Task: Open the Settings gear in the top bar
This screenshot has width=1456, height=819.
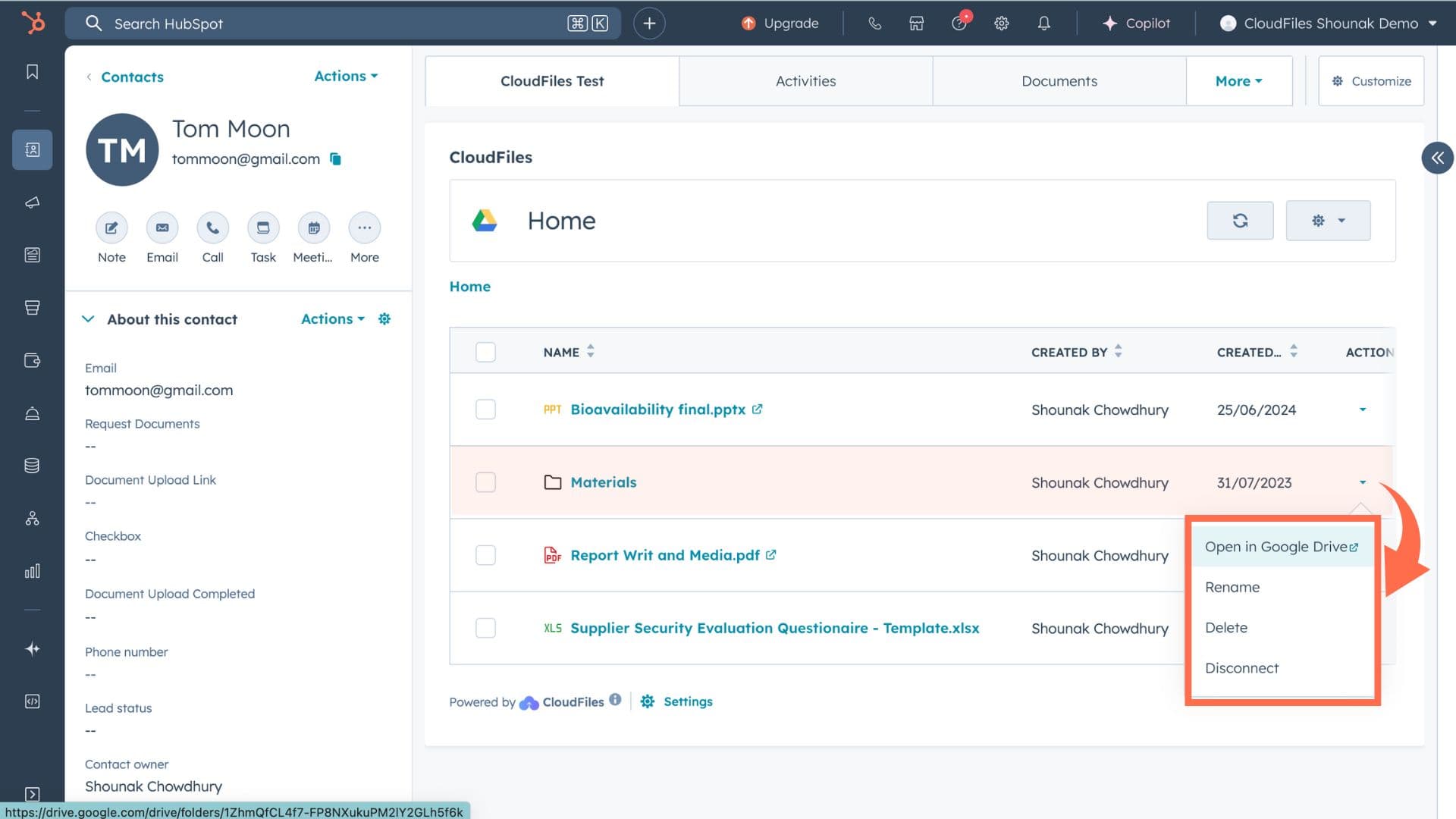Action: point(1001,24)
